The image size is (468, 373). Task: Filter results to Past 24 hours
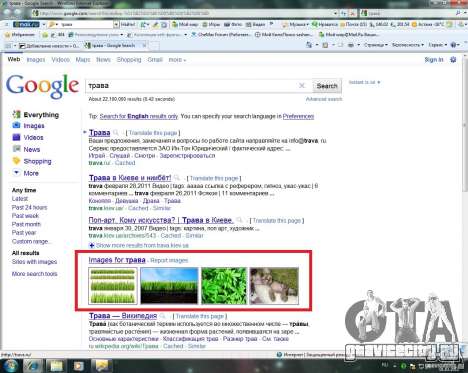point(29,207)
